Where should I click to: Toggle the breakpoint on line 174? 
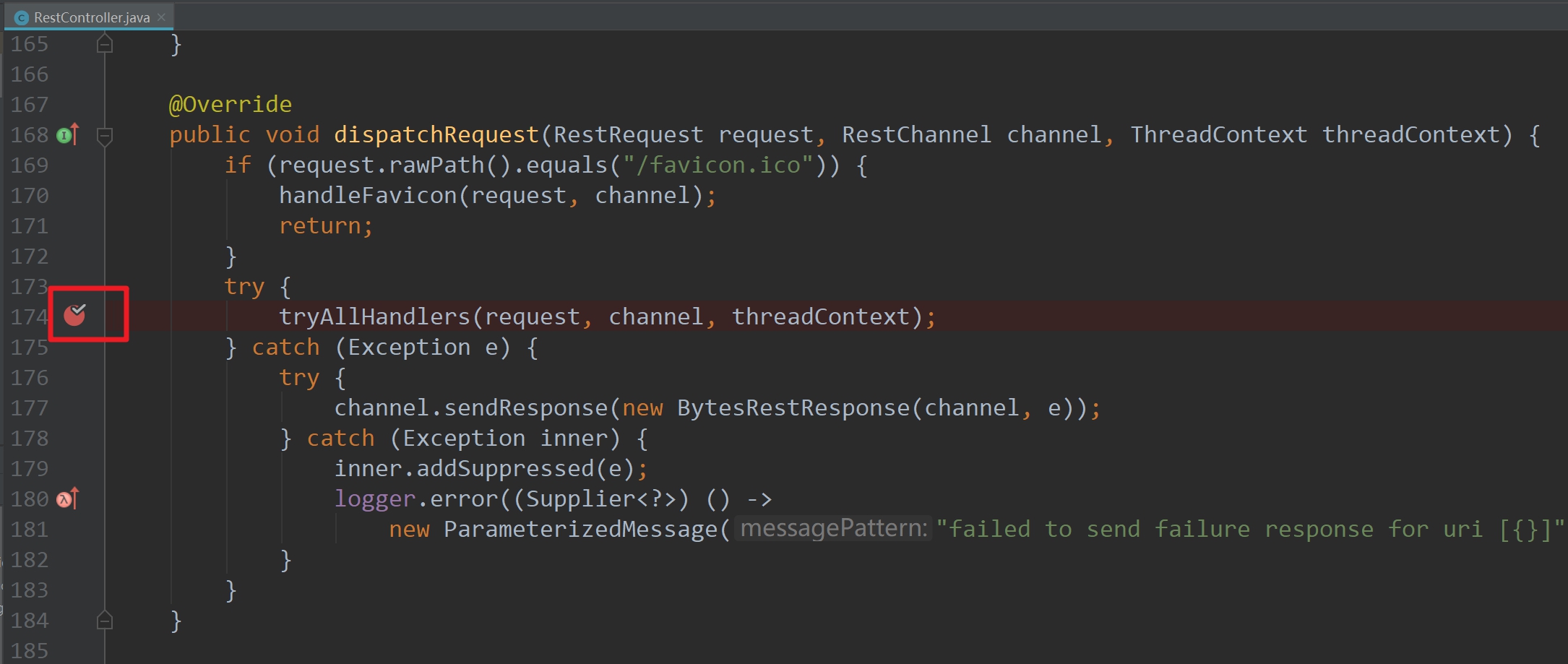[74, 314]
